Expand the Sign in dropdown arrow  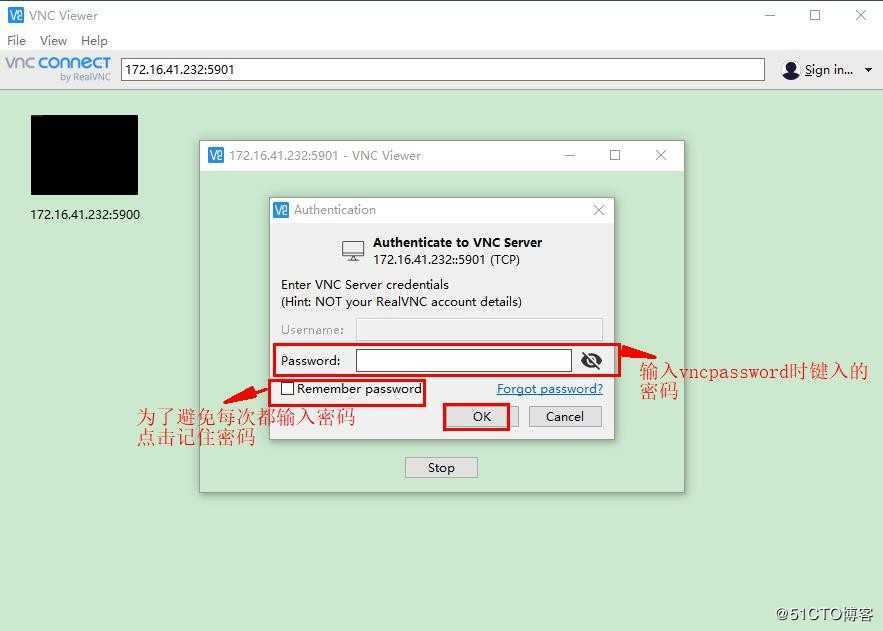(868, 70)
